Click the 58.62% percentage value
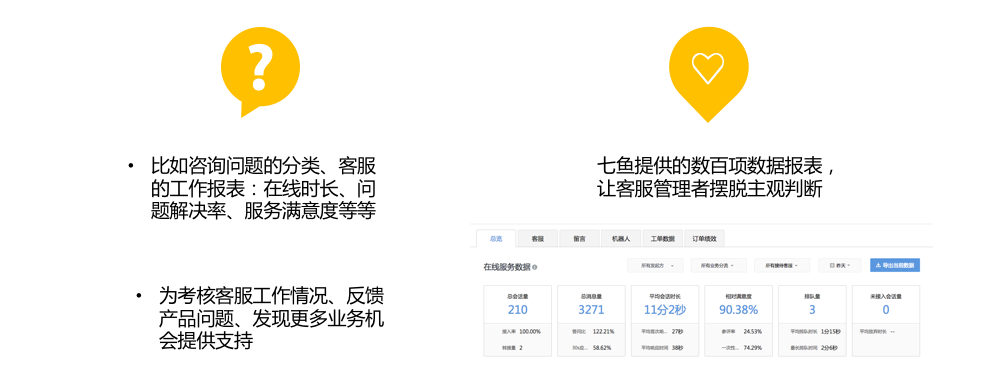The width and height of the screenshot is (1000, 385). pyautogui.click(x=603, y=348)
